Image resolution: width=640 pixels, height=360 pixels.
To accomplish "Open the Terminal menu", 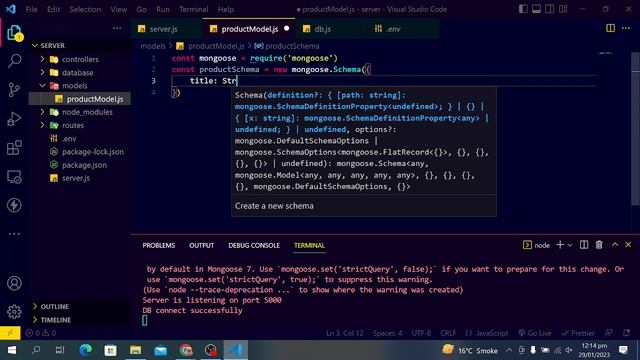I will click(193, 9).
